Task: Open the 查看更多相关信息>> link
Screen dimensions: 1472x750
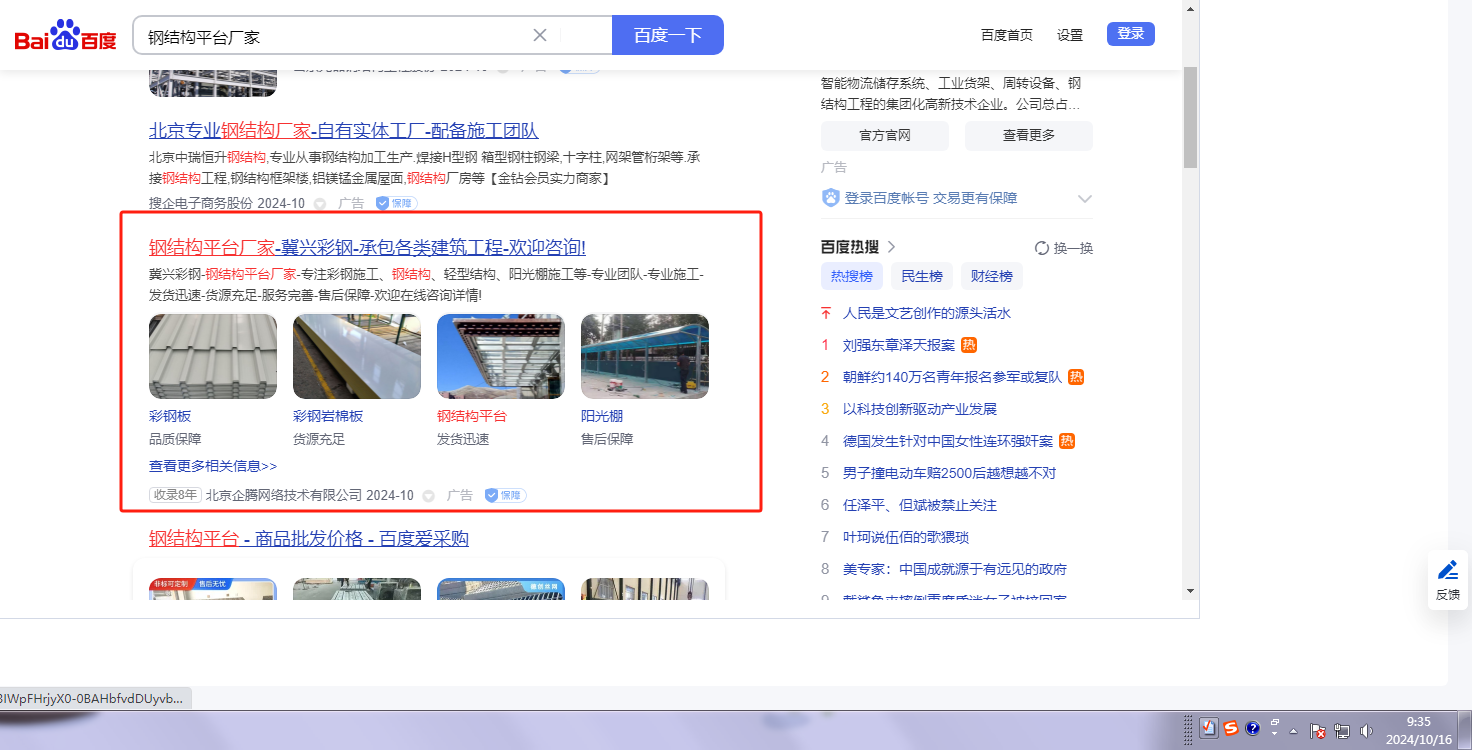Action: point(213,466)
